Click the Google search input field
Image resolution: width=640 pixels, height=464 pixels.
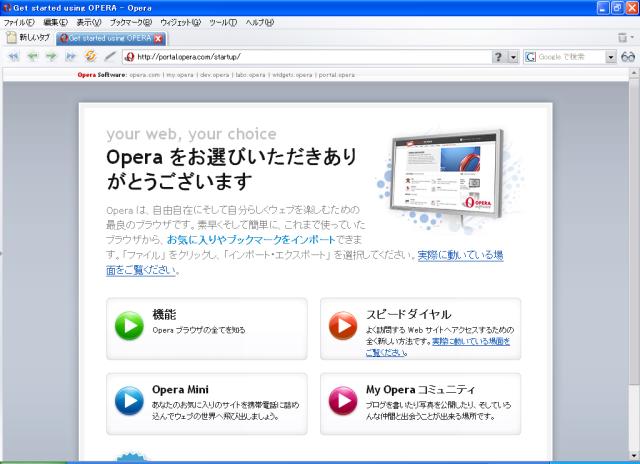click(x=571, y=57)
